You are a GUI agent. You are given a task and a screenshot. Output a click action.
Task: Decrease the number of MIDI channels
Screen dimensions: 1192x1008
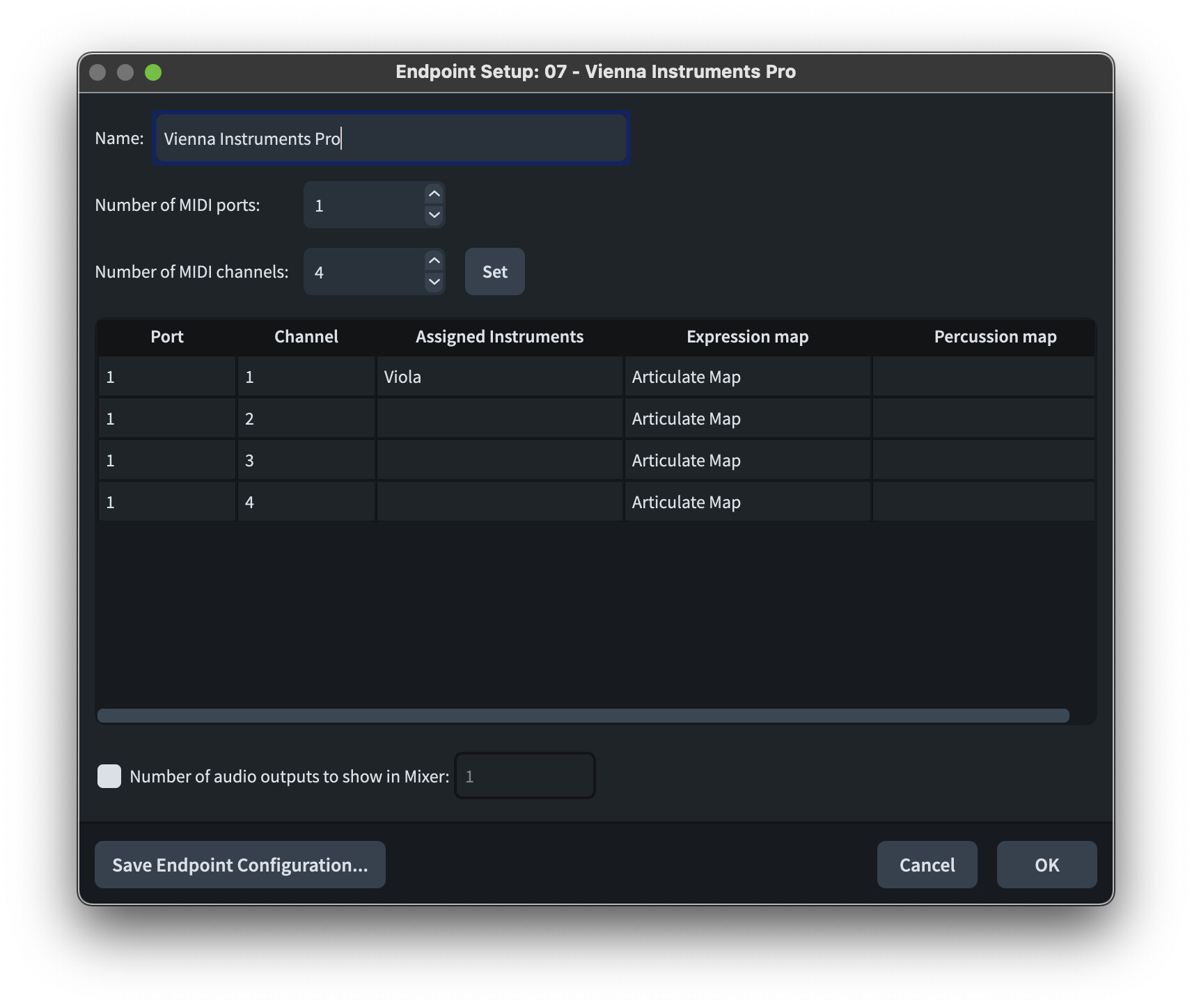point(434,282)
